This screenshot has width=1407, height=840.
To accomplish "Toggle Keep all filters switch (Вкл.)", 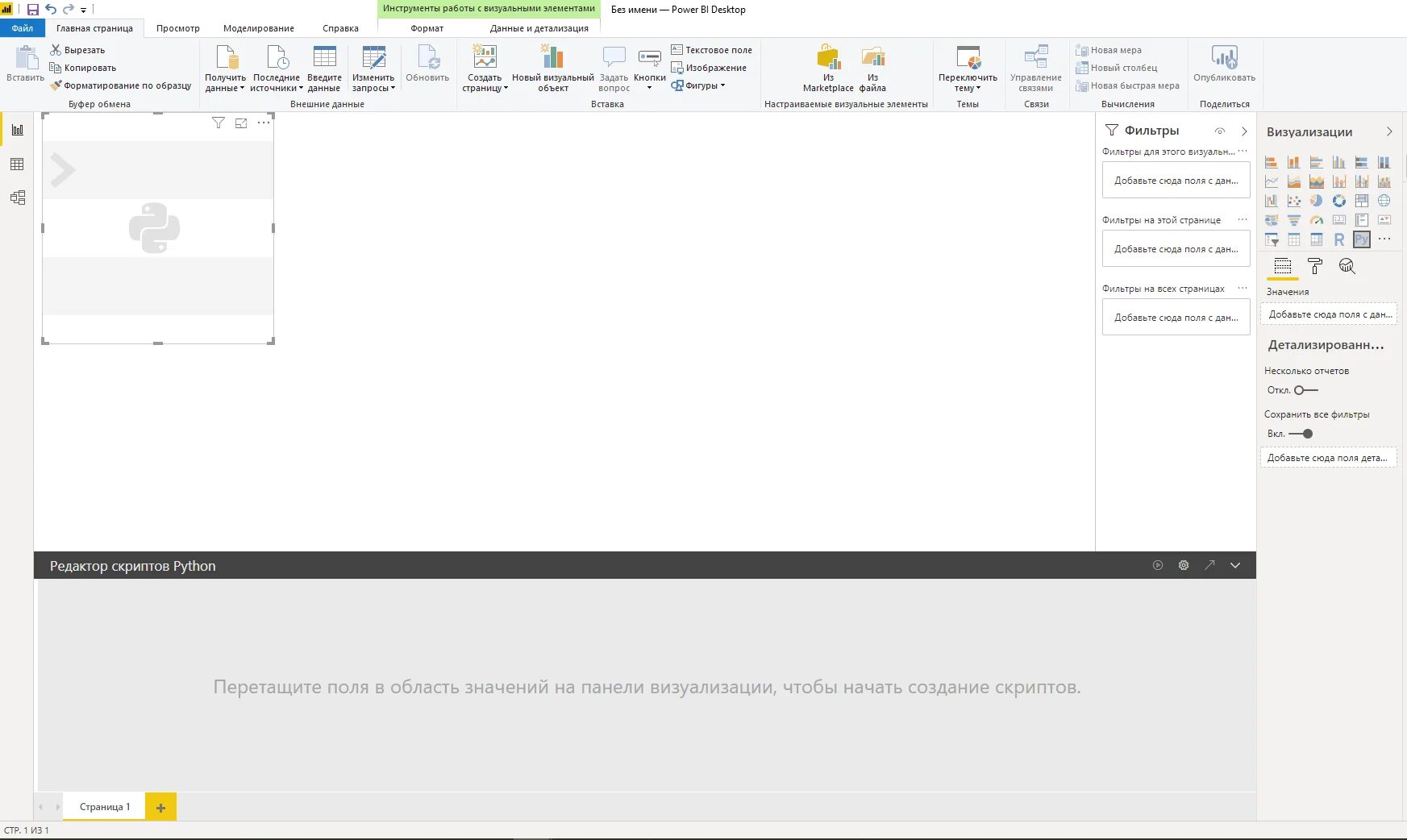I will [x=1301, y=434].
